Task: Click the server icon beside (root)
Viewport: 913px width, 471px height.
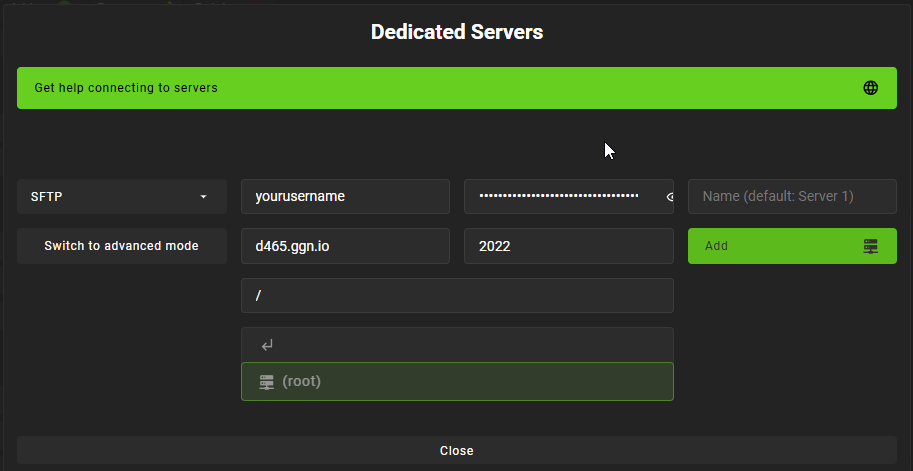Action: click(x=266, y=381)
